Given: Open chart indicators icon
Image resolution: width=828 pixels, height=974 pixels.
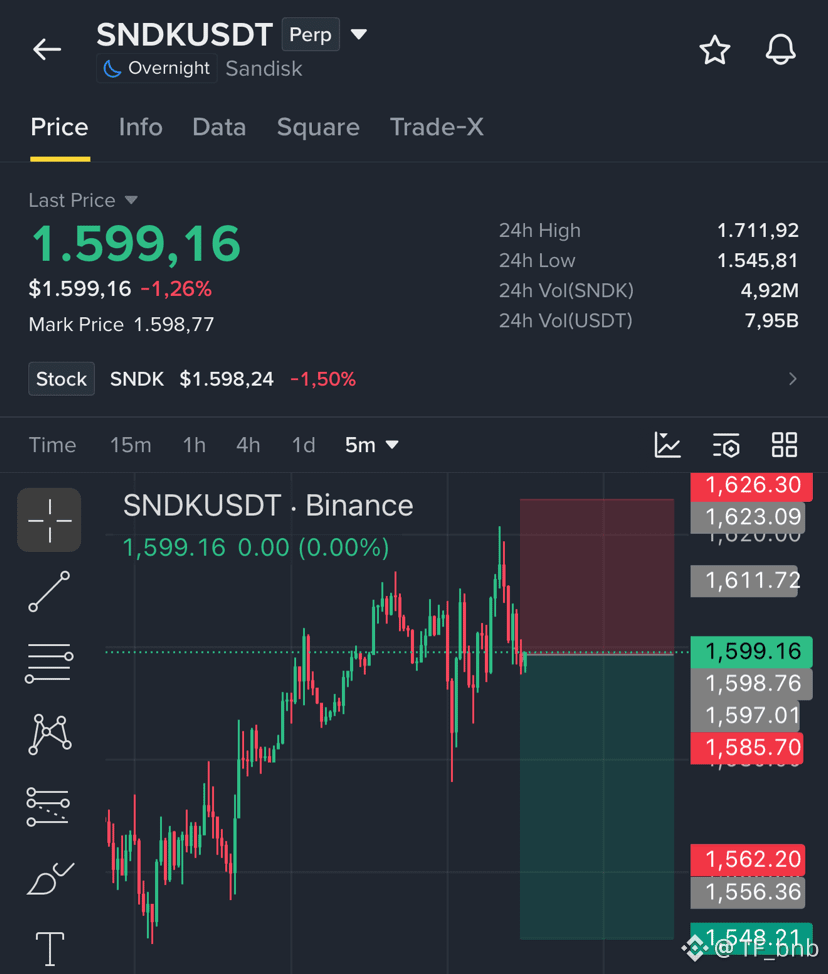Looking at the screenshot, I should (668, 445).
